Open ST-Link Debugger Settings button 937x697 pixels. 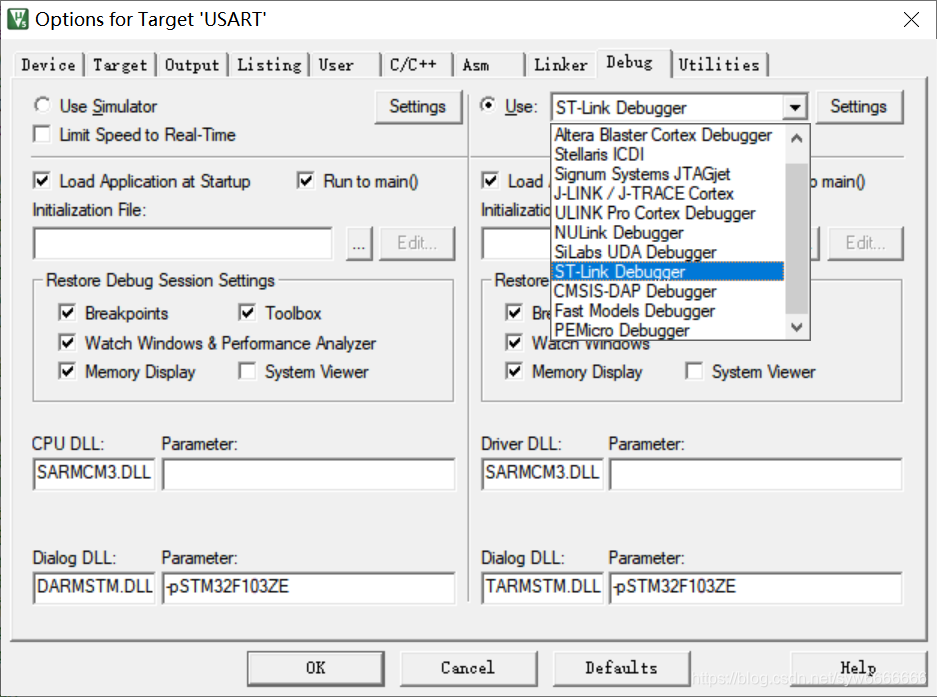pos(858,106)
